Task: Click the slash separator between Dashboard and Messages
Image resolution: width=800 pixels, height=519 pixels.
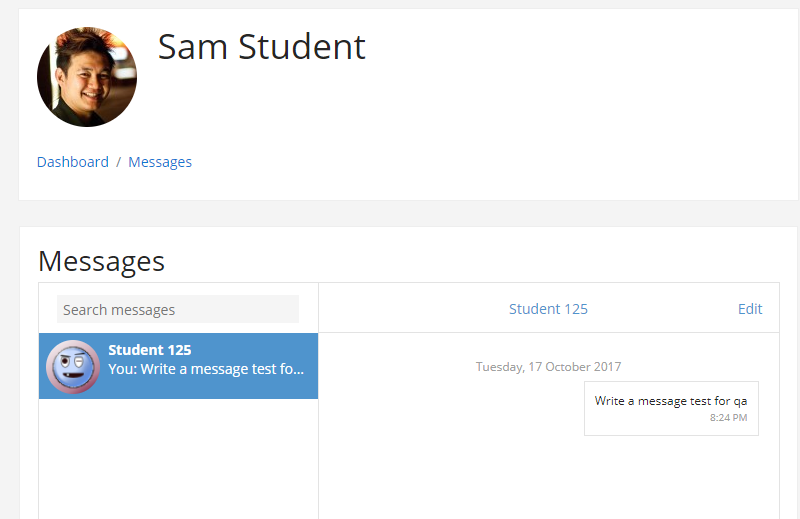Action: 118,162
